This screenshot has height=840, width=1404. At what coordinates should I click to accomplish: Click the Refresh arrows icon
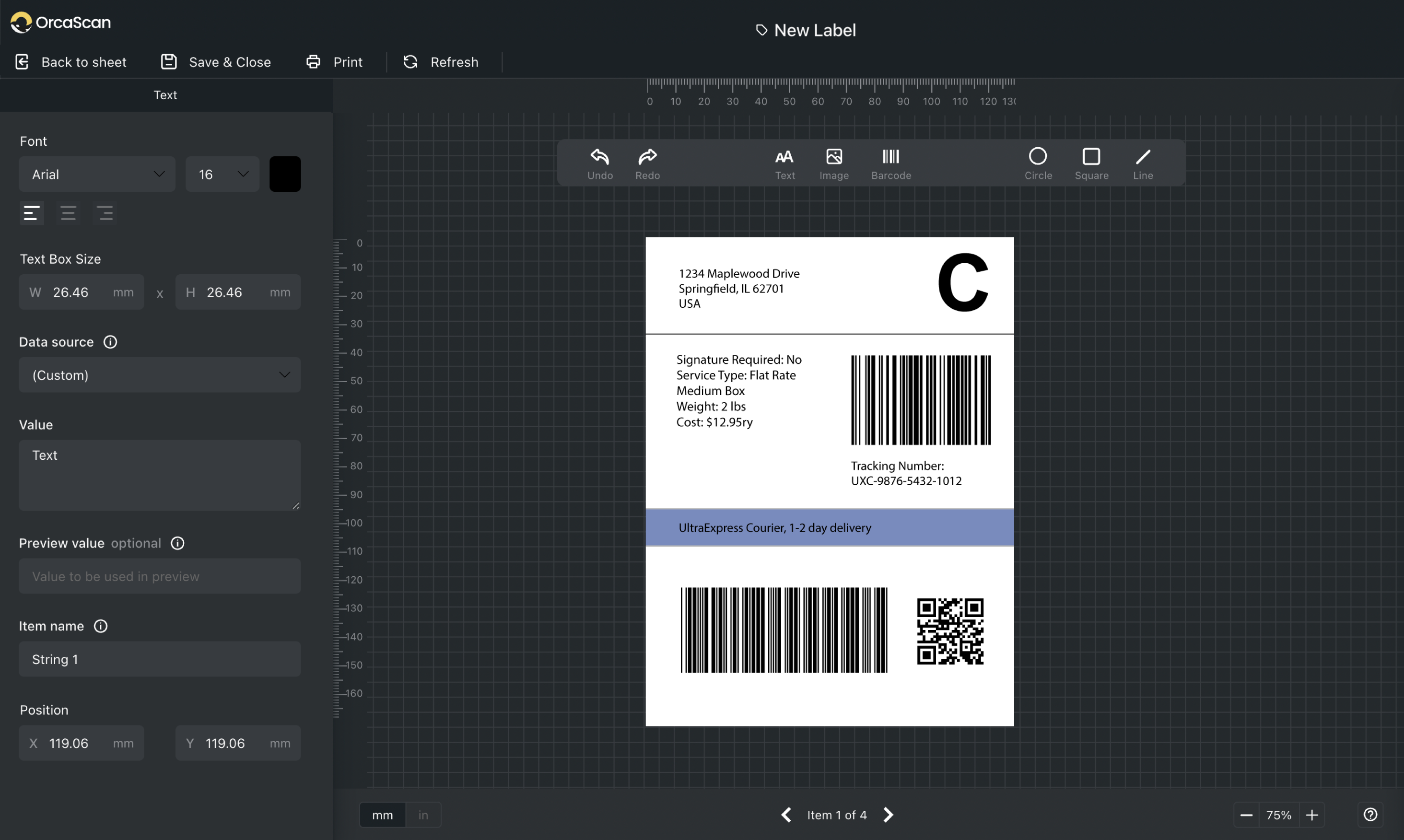410,62
